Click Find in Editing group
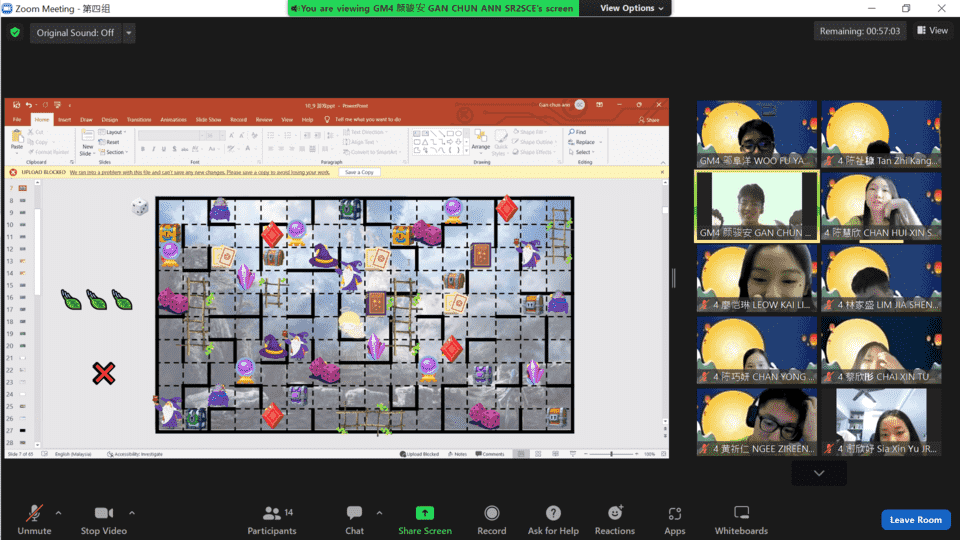This screenshot has width=960, height=540. [577, 132]
